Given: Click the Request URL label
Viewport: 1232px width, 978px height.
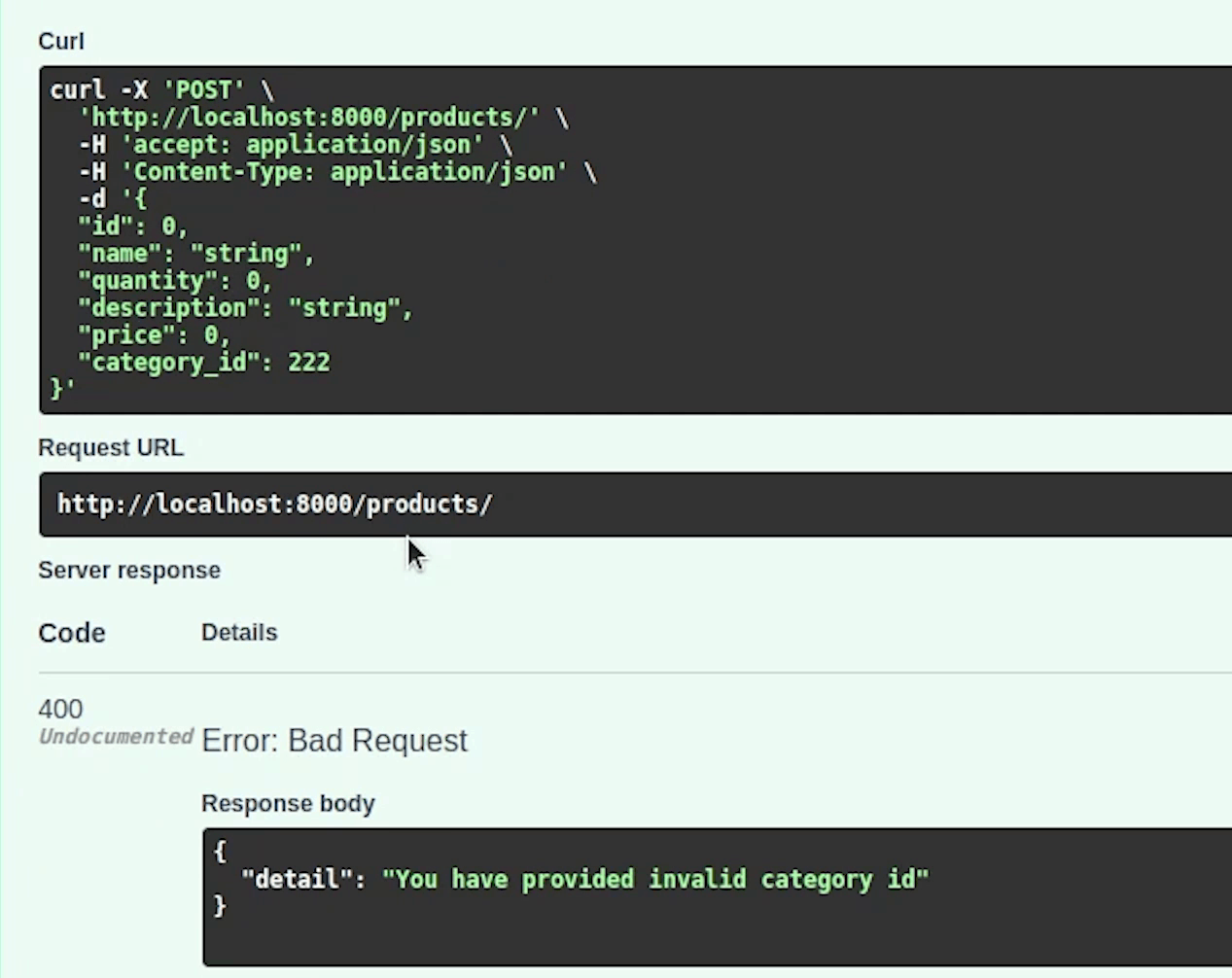Looking at the screenshot, I should [x=111, y=447].
